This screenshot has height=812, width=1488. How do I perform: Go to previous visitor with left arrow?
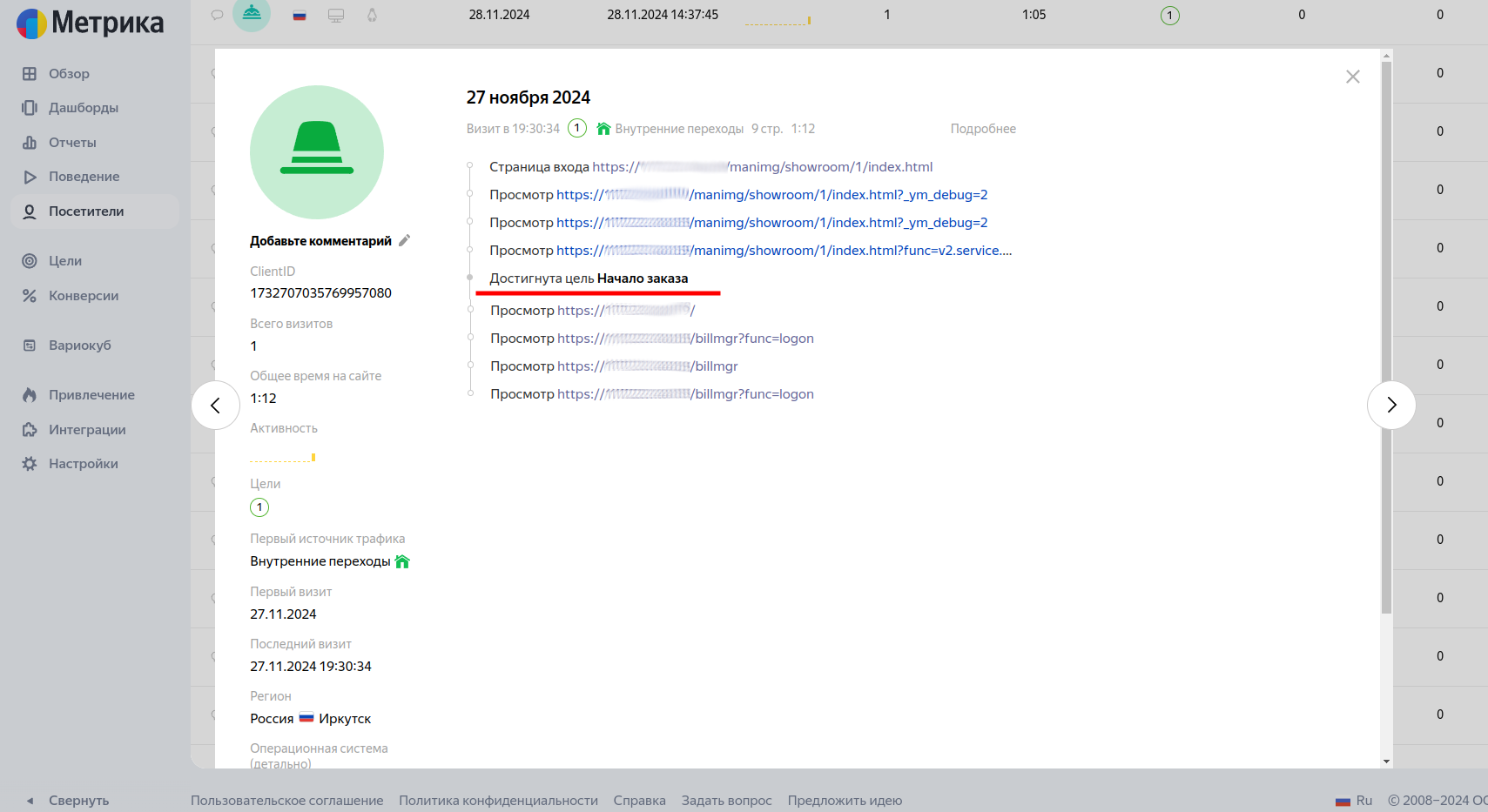click(x=216, y=405)
